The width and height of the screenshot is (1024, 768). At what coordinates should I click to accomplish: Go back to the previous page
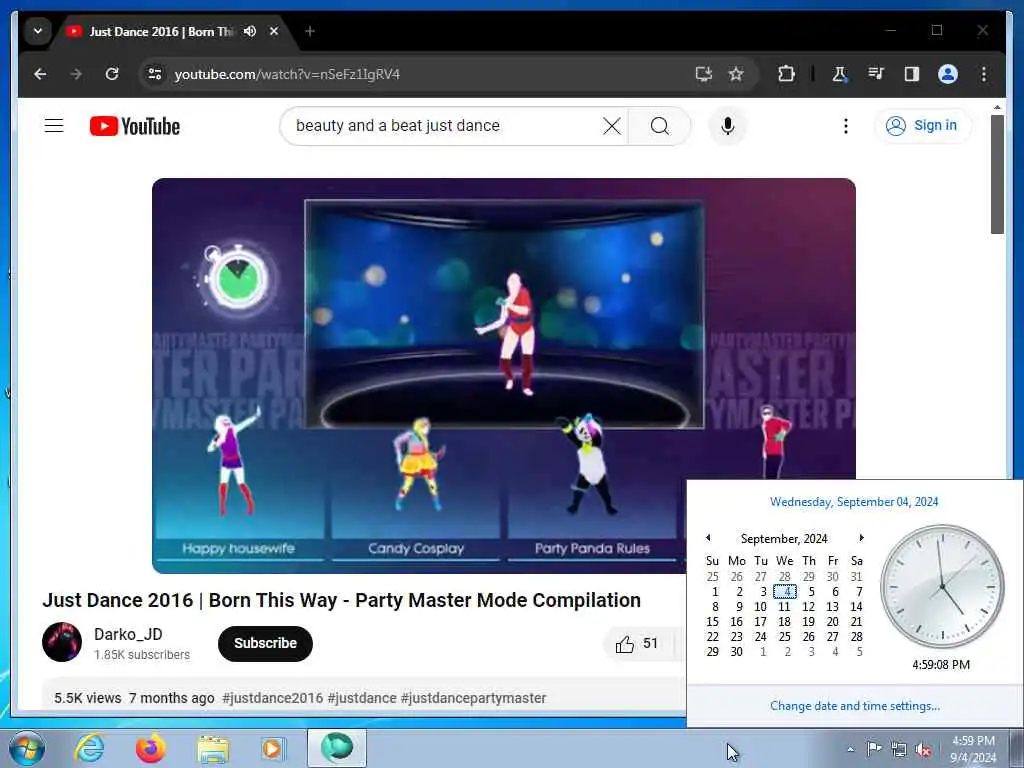coord(40,74)
